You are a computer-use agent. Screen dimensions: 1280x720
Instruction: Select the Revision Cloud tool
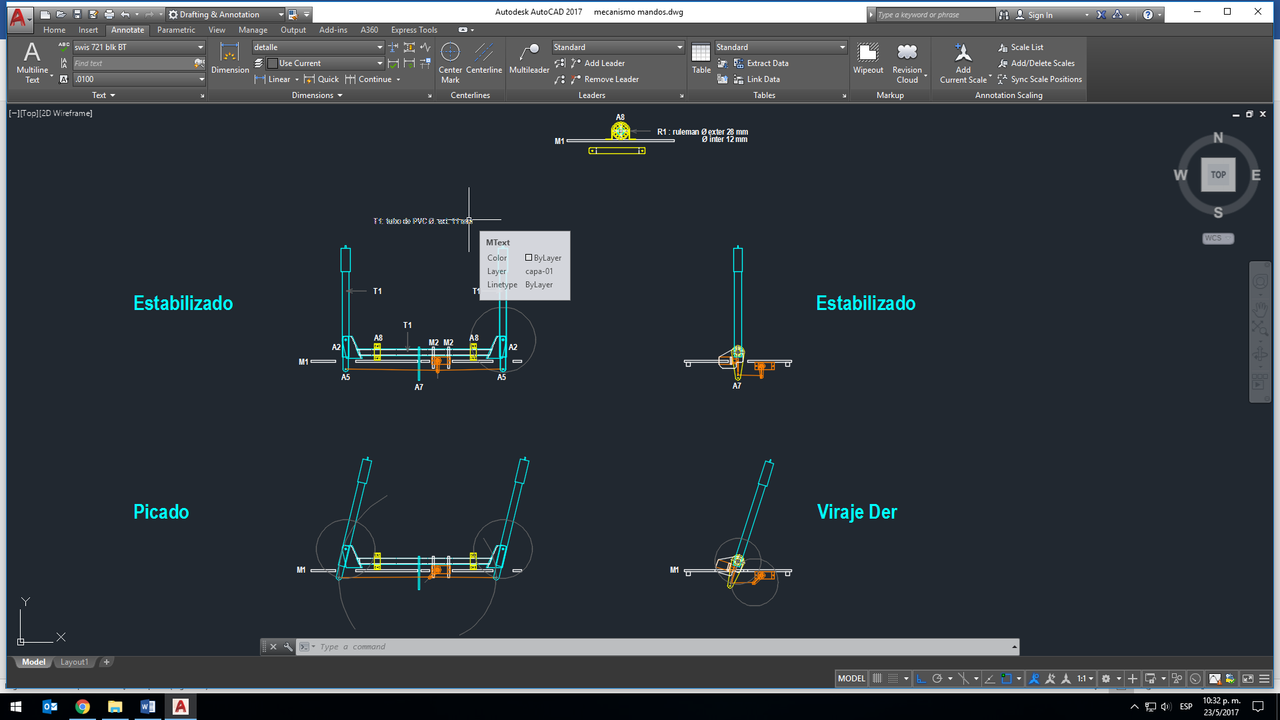point(907,62)
